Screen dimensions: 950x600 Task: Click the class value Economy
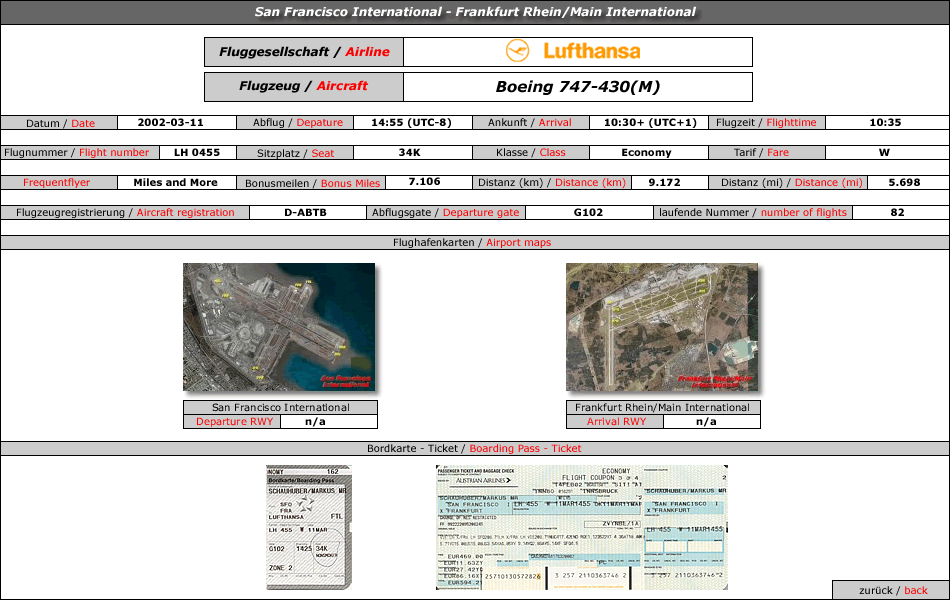(646, 153)
